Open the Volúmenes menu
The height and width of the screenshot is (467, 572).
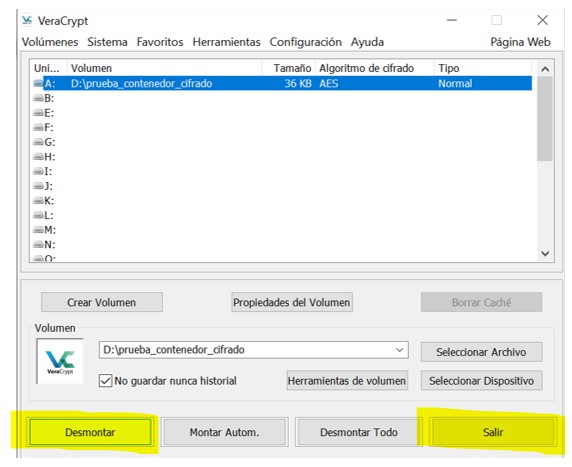tap(50, 42)
